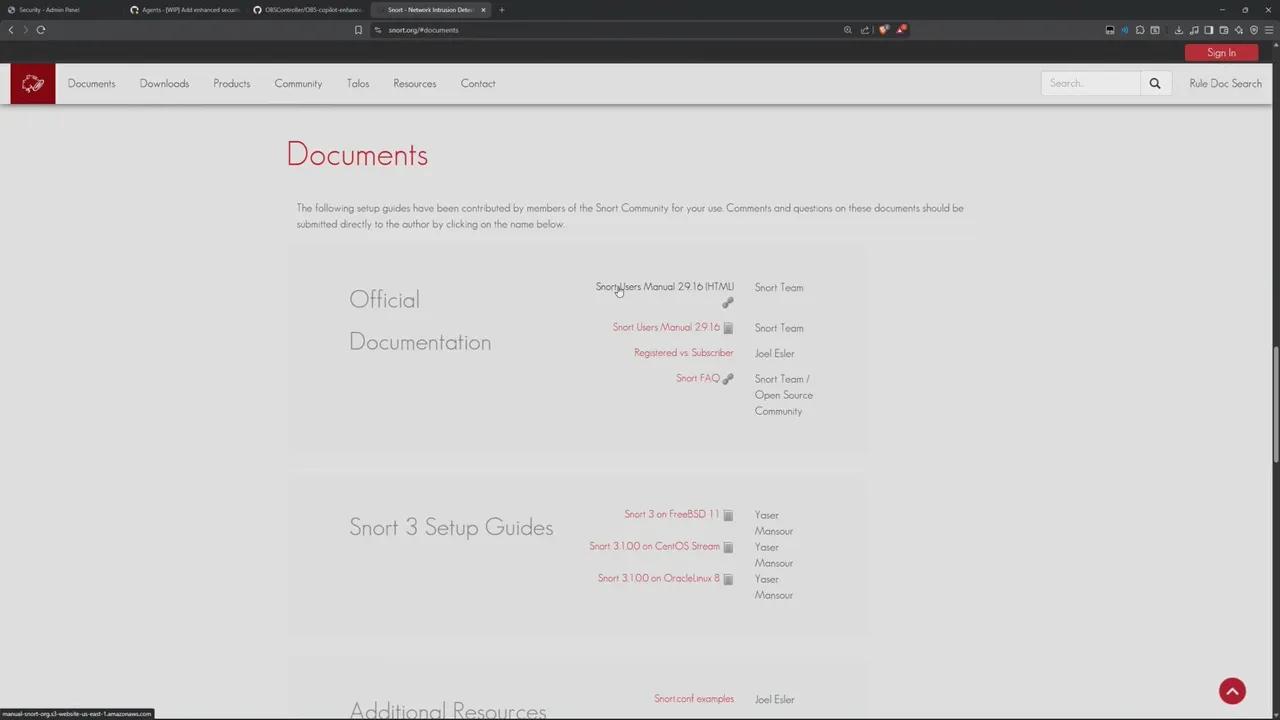
Task: Click the page vertical scrollbar thumb
Action: point(1275,404)
